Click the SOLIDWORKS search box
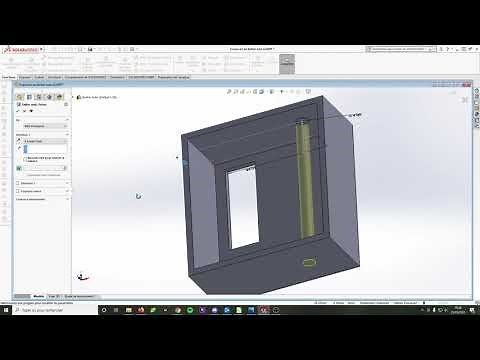480x360 pixels. [x=400, y=49]
